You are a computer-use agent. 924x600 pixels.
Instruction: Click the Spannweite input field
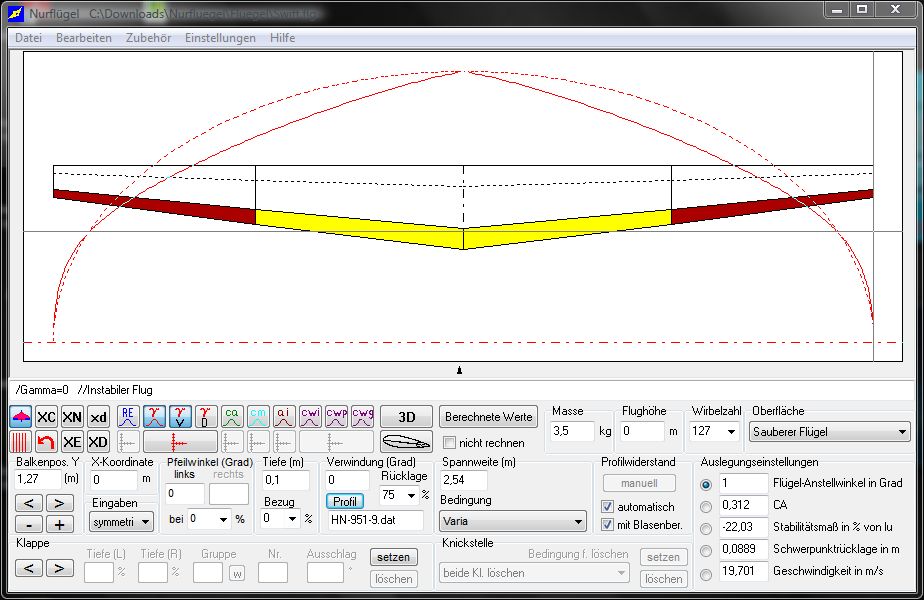tap(464, 481)
